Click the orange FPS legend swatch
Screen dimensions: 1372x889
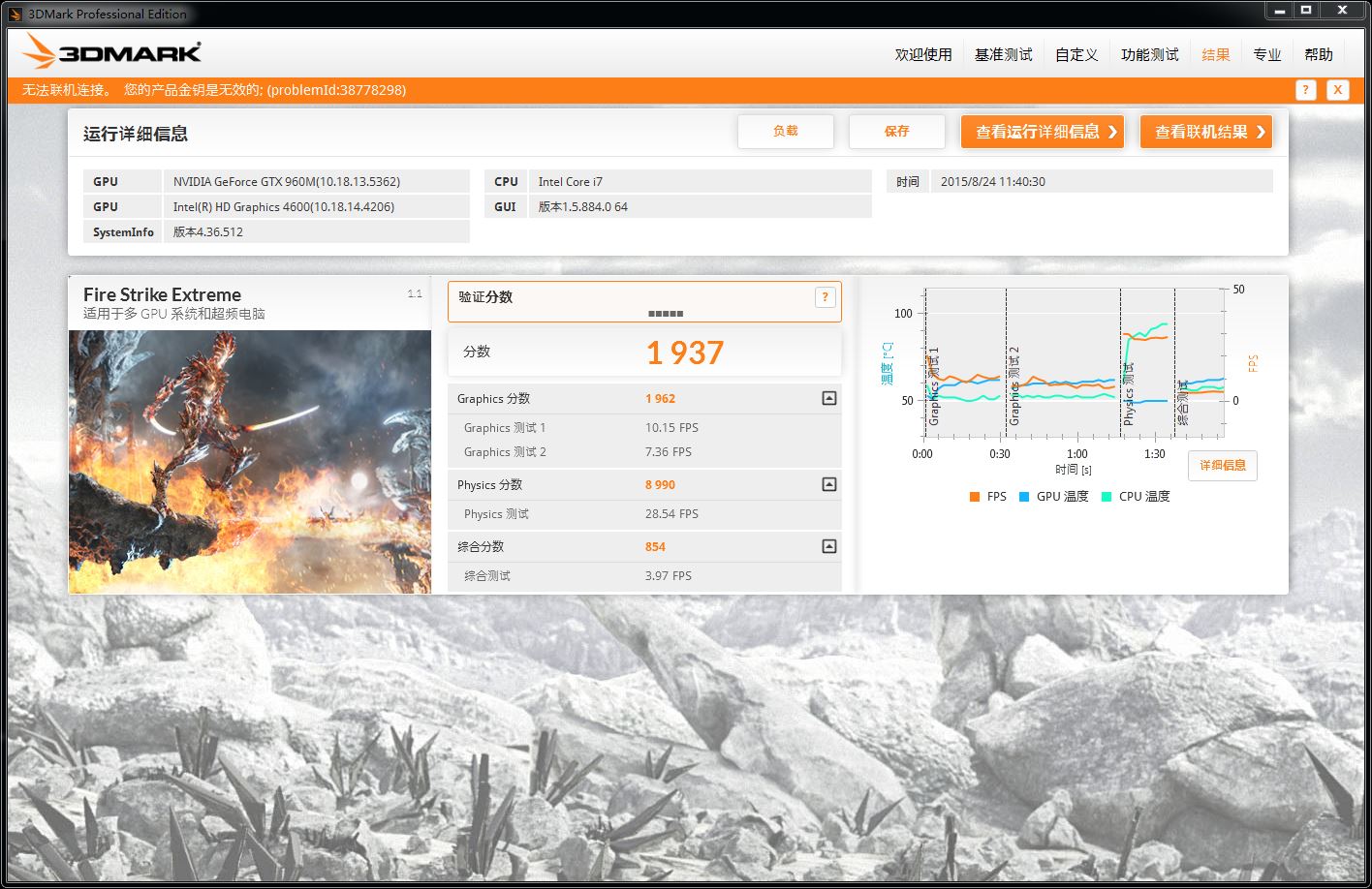tap(974, 497)
